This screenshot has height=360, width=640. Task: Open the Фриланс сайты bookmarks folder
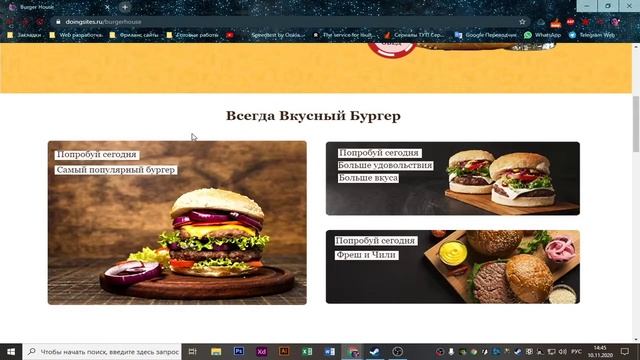(134, 35)
